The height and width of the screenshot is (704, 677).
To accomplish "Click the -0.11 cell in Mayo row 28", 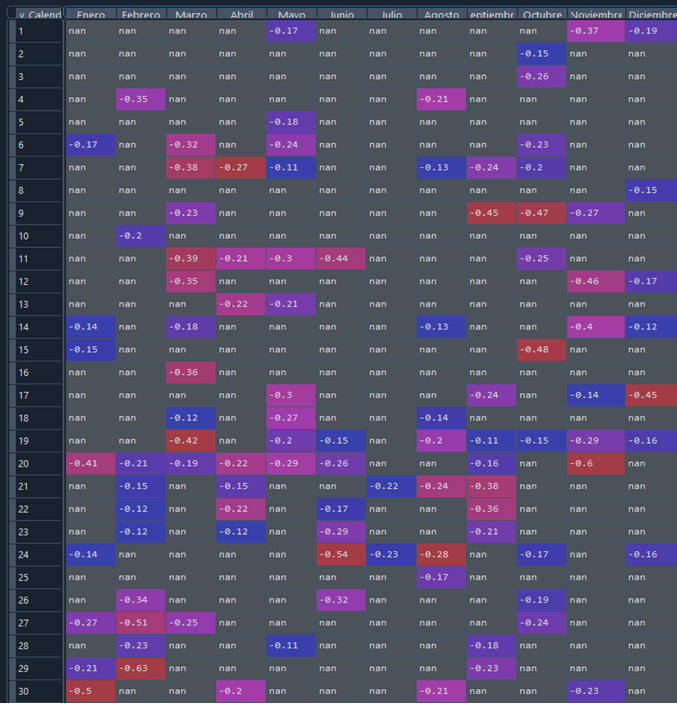I will [x=291, y=646].
